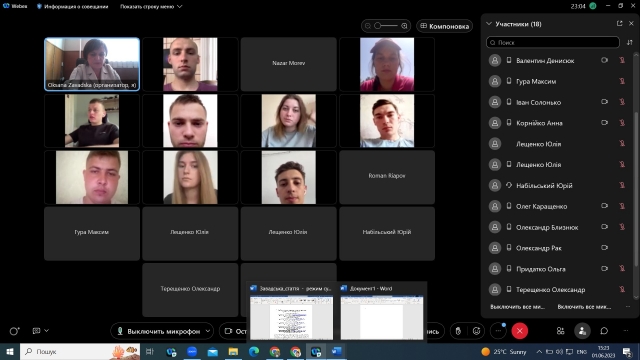This screenshot has width=640, height=360.
Task: Open apps icon in bottom right controls
Action: click(x=560, y=331)
